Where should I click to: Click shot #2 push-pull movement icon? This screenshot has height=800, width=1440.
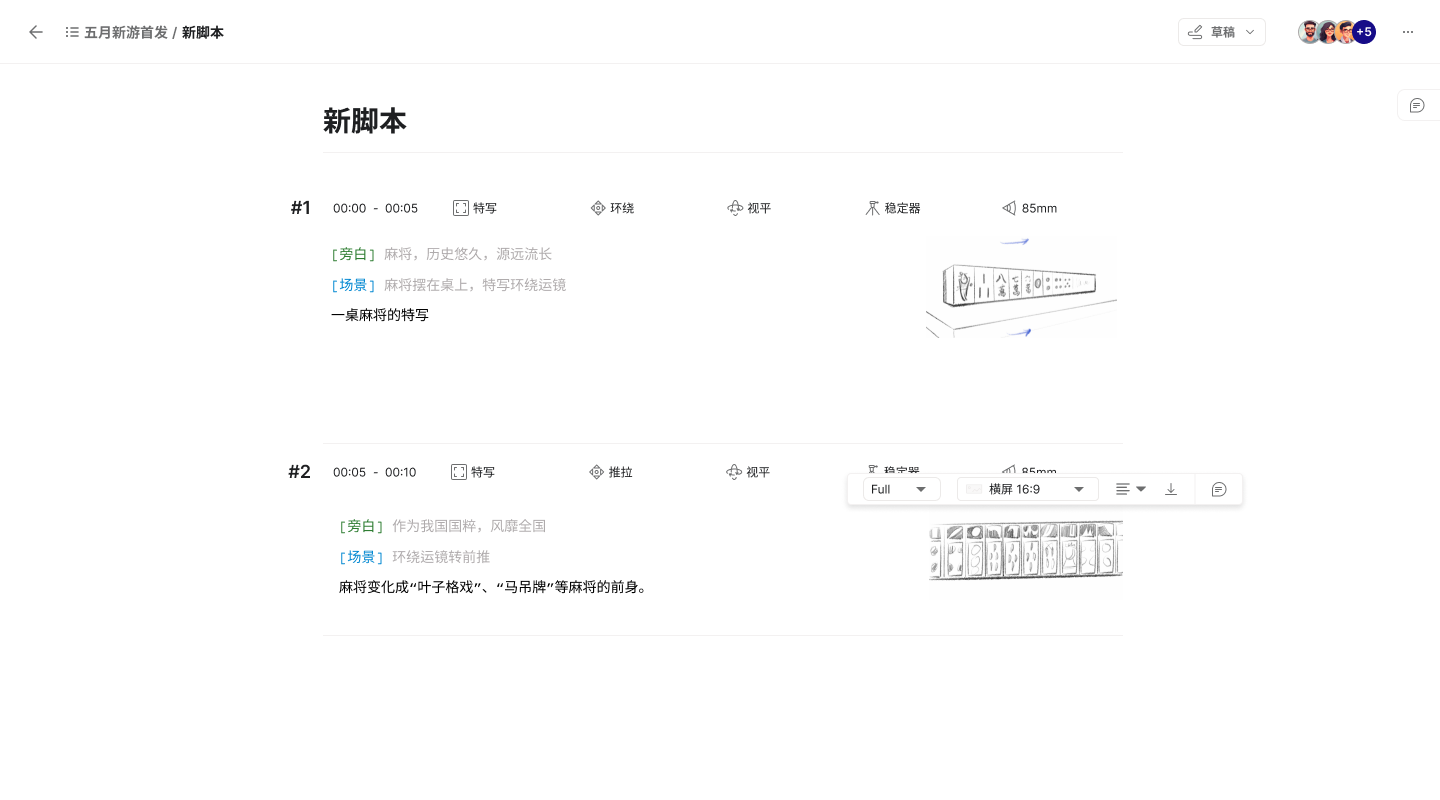pos(597,472)
